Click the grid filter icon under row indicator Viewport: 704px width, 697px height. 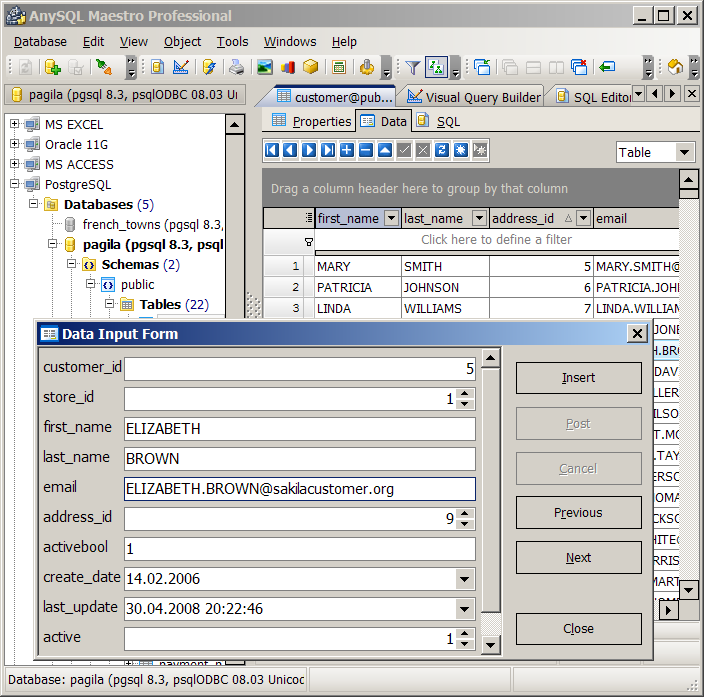308,241
